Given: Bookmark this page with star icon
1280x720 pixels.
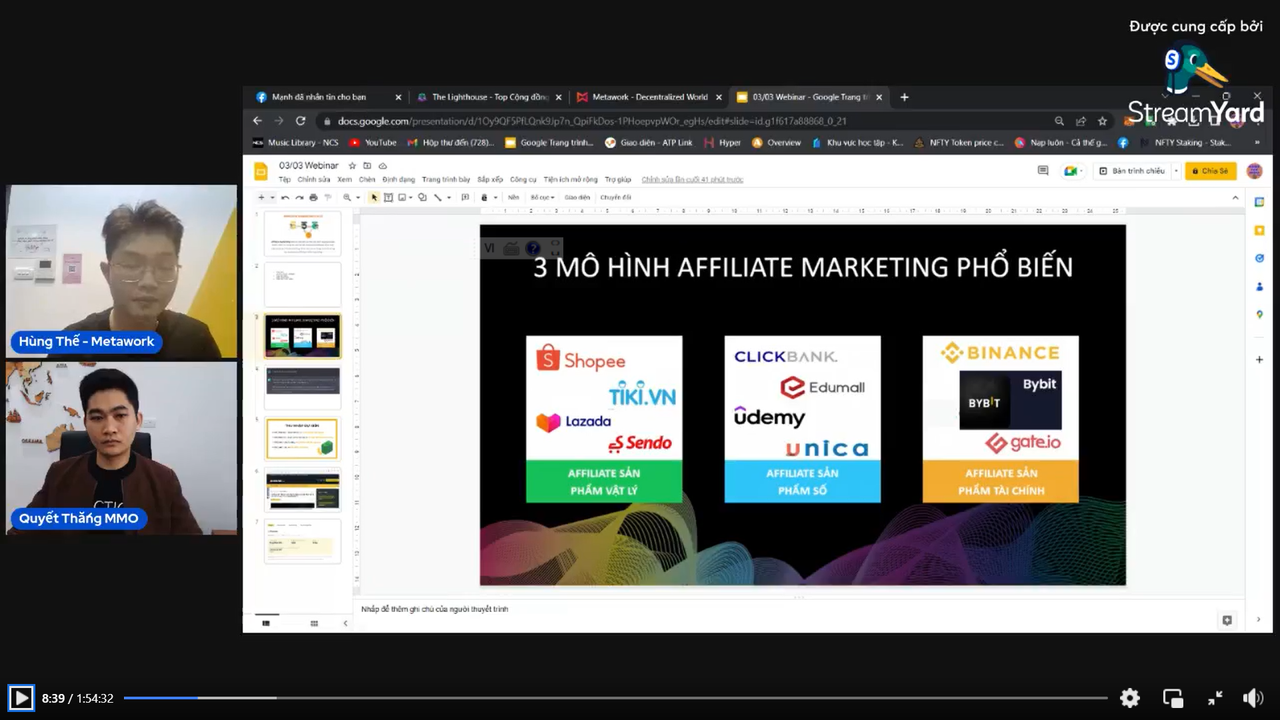Looking at the screenshot, I should [1102, 121].
